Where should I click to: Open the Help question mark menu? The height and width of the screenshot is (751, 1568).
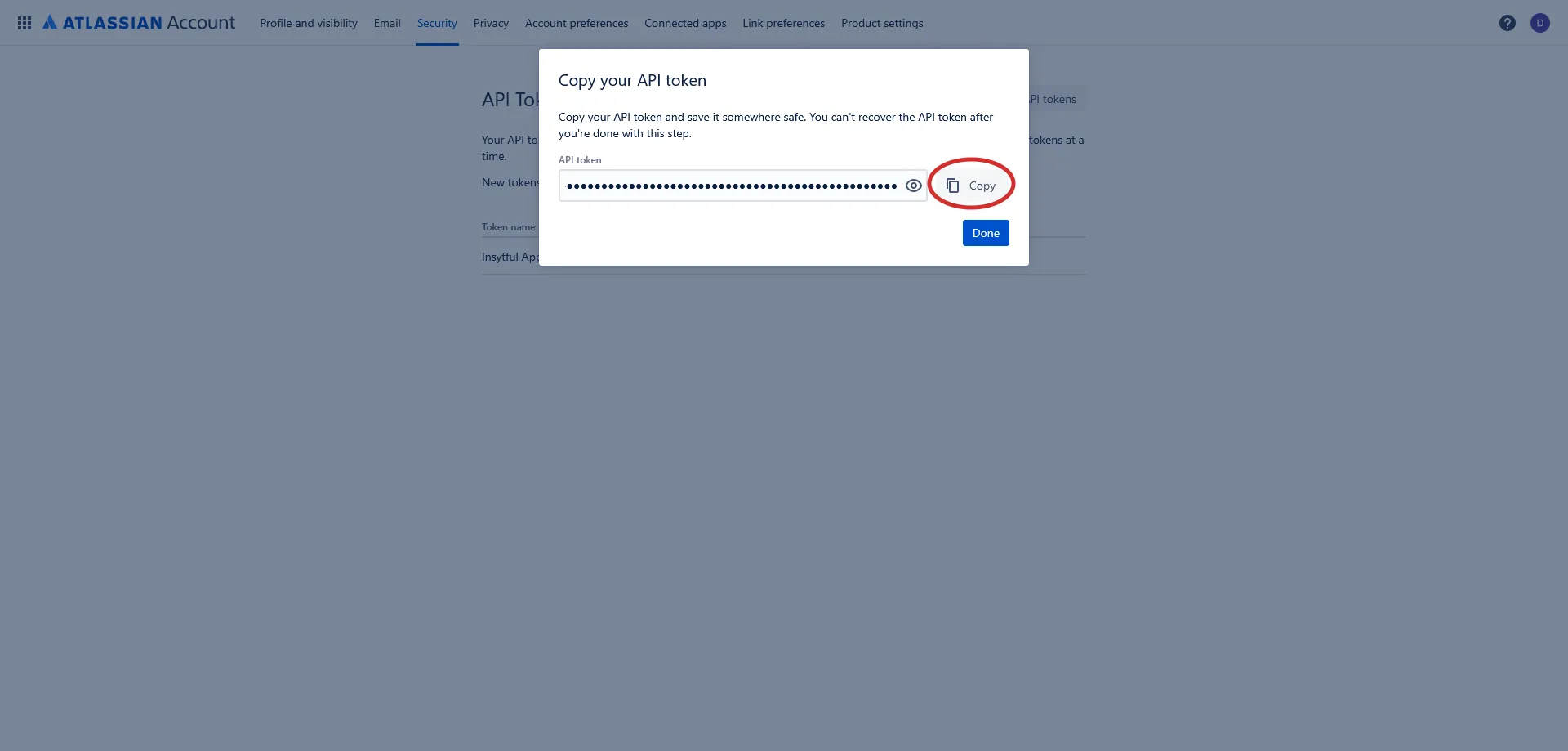[x=1507, y=23]
